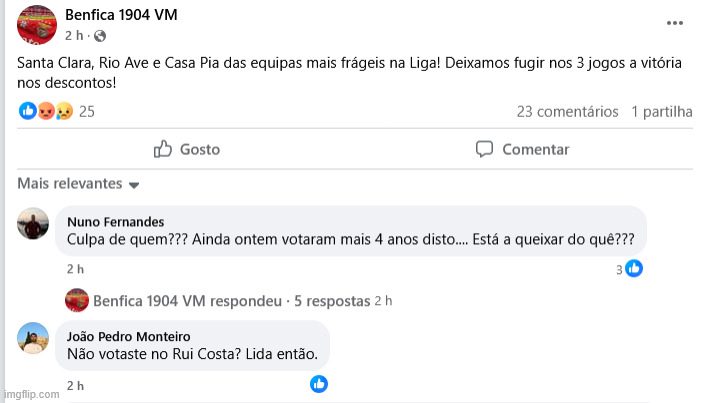Click the Comentar speech bubble button

[x=522, y=149]
